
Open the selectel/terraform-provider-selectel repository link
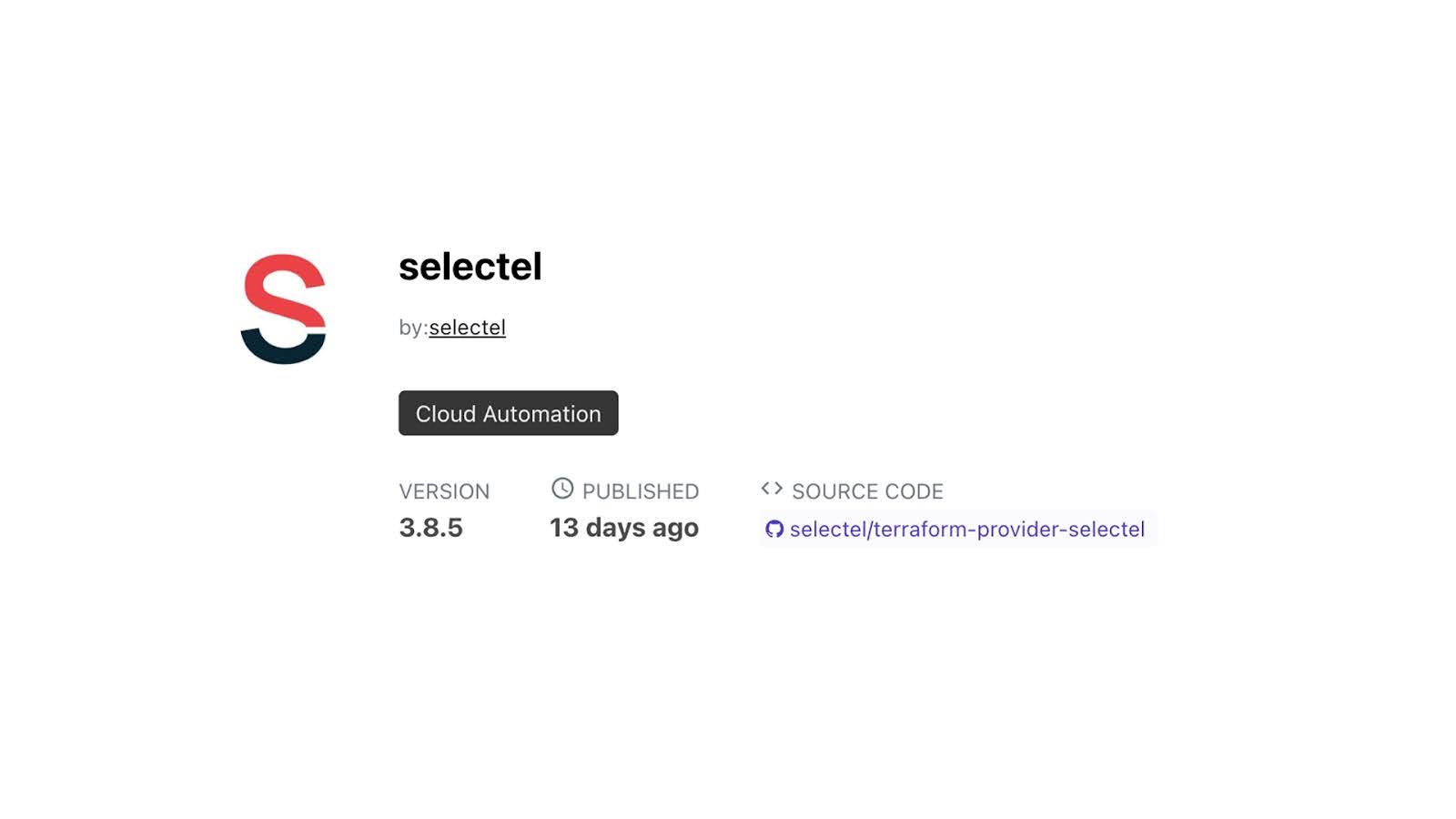(966, 530)
